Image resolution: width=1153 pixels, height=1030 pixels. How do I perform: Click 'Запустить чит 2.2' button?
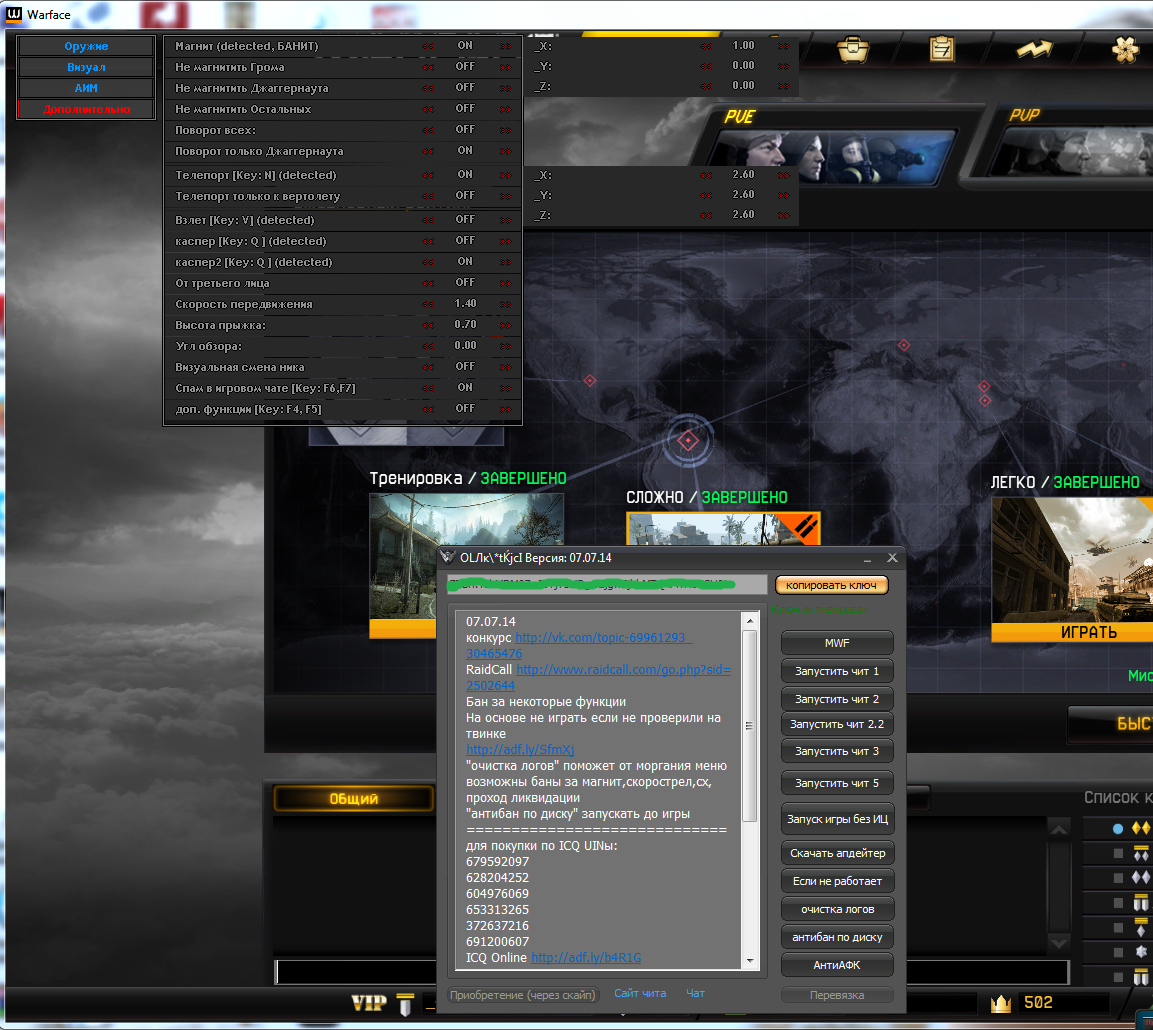[x=837, y=723]
